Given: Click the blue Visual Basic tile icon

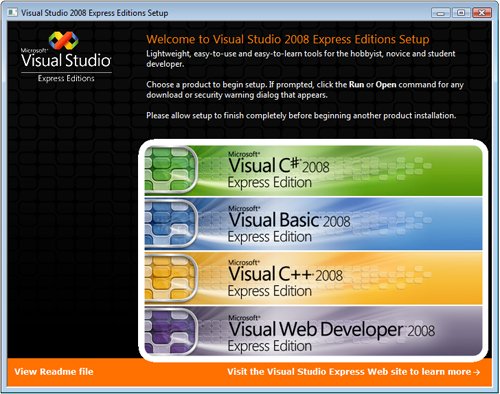Looking at the screenshot, I should [x=171, y=224].
